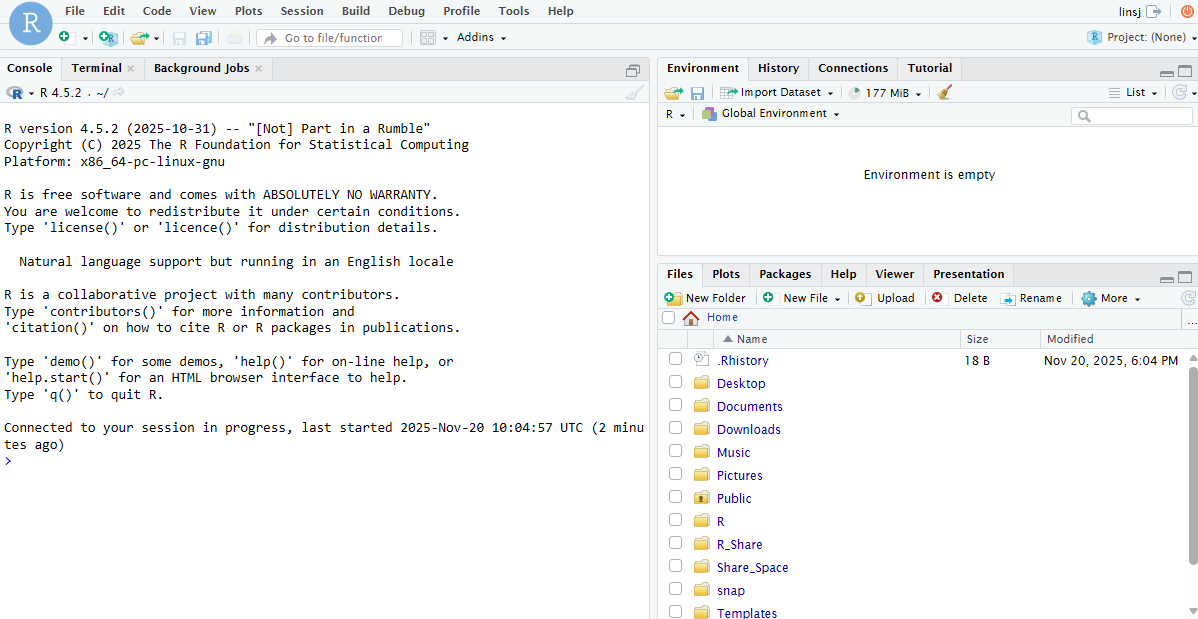Switch to the Packages tab
The width and height of the screenshot is (1198, 619).
coord(785,274)
